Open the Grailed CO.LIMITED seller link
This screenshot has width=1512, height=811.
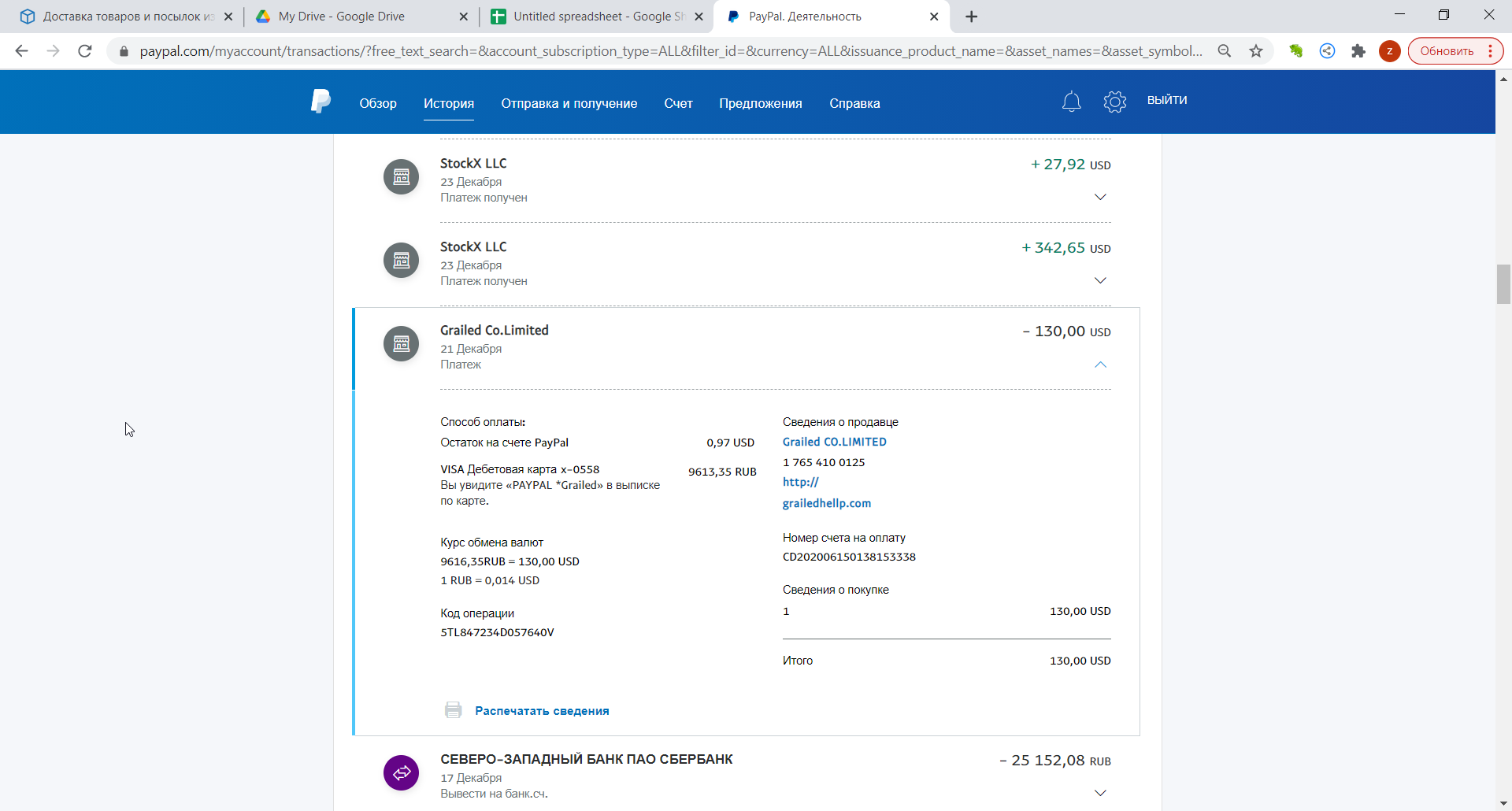tap(834, 443)
